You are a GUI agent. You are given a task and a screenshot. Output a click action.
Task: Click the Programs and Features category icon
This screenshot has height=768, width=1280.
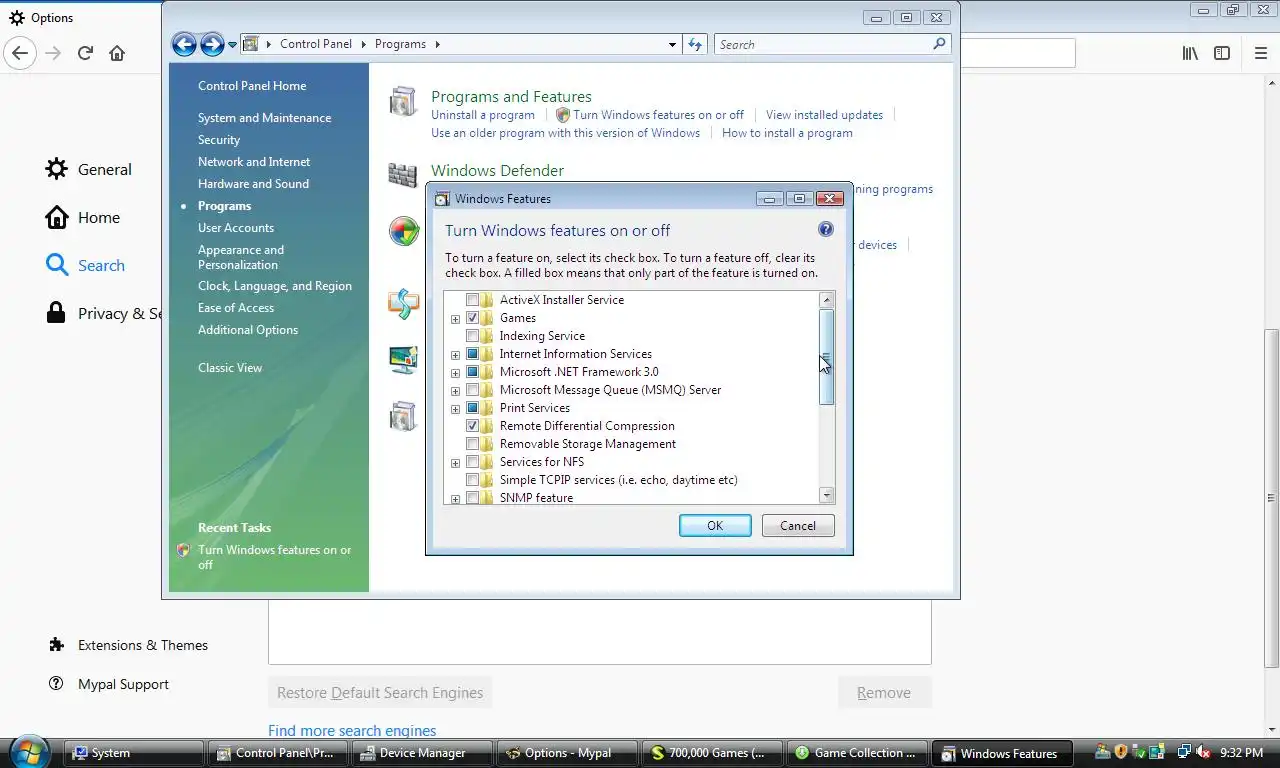(403, 101)
